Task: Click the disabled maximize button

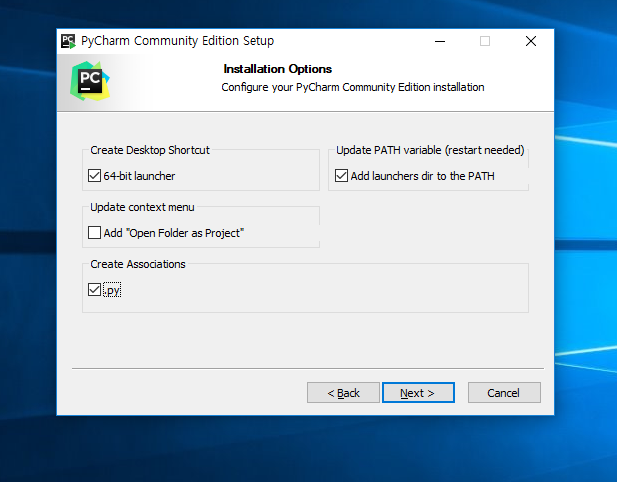Action: [485, 41]
